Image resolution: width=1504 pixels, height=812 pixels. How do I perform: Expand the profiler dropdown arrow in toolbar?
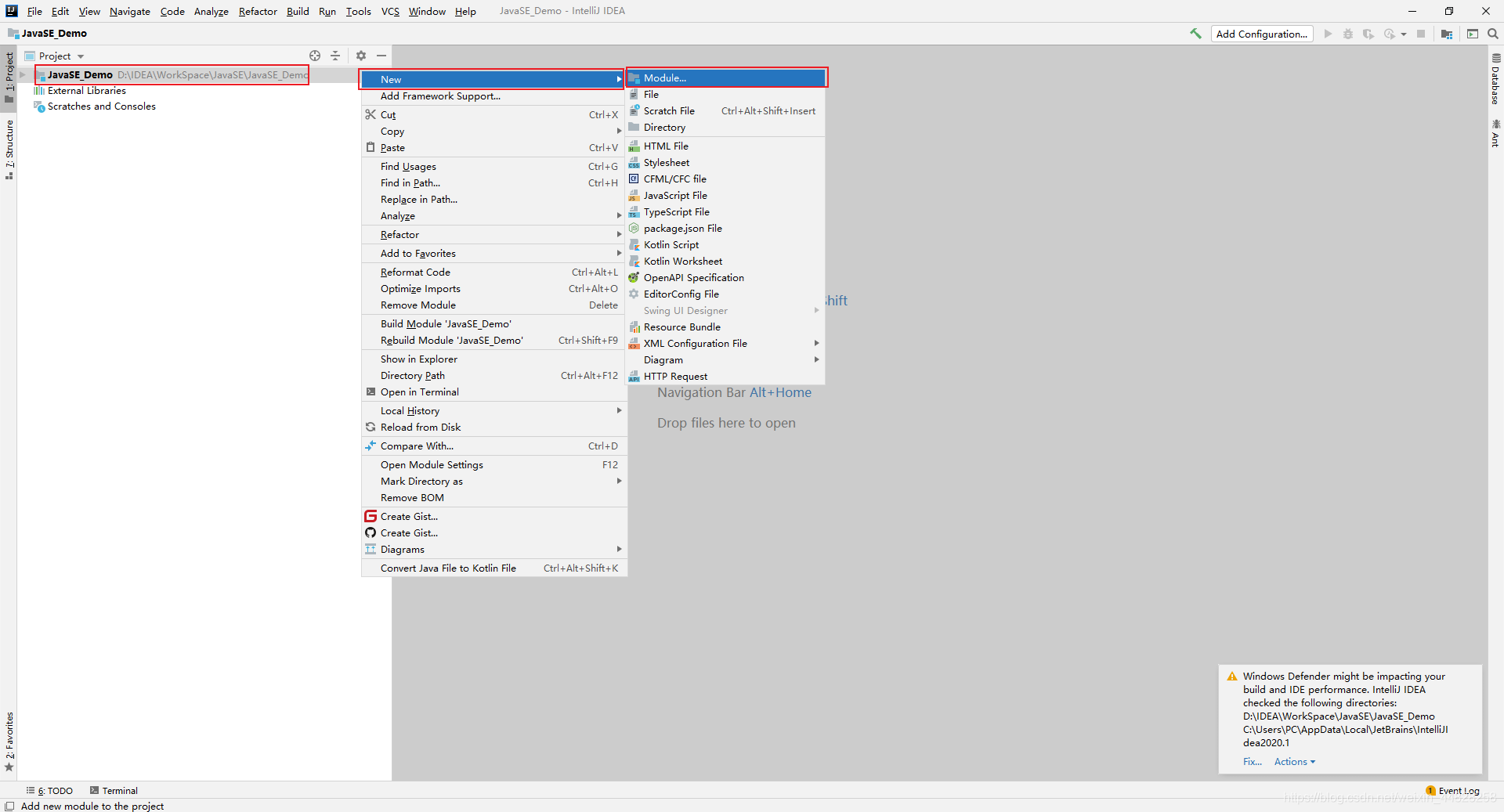(1404, 34)
